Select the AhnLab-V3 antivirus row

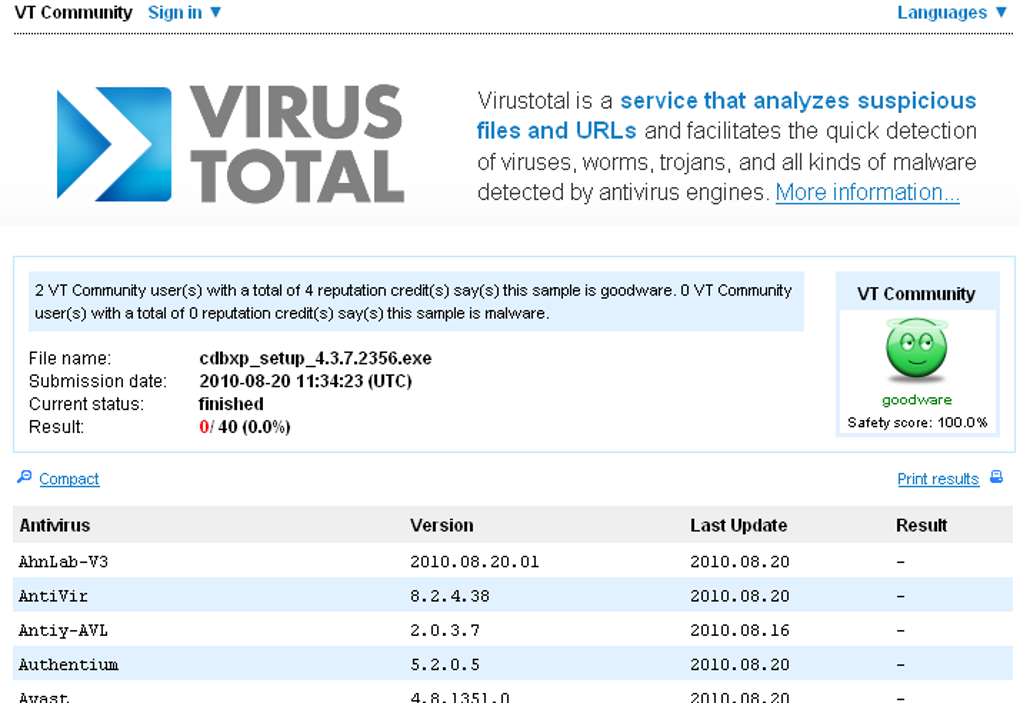513,561
